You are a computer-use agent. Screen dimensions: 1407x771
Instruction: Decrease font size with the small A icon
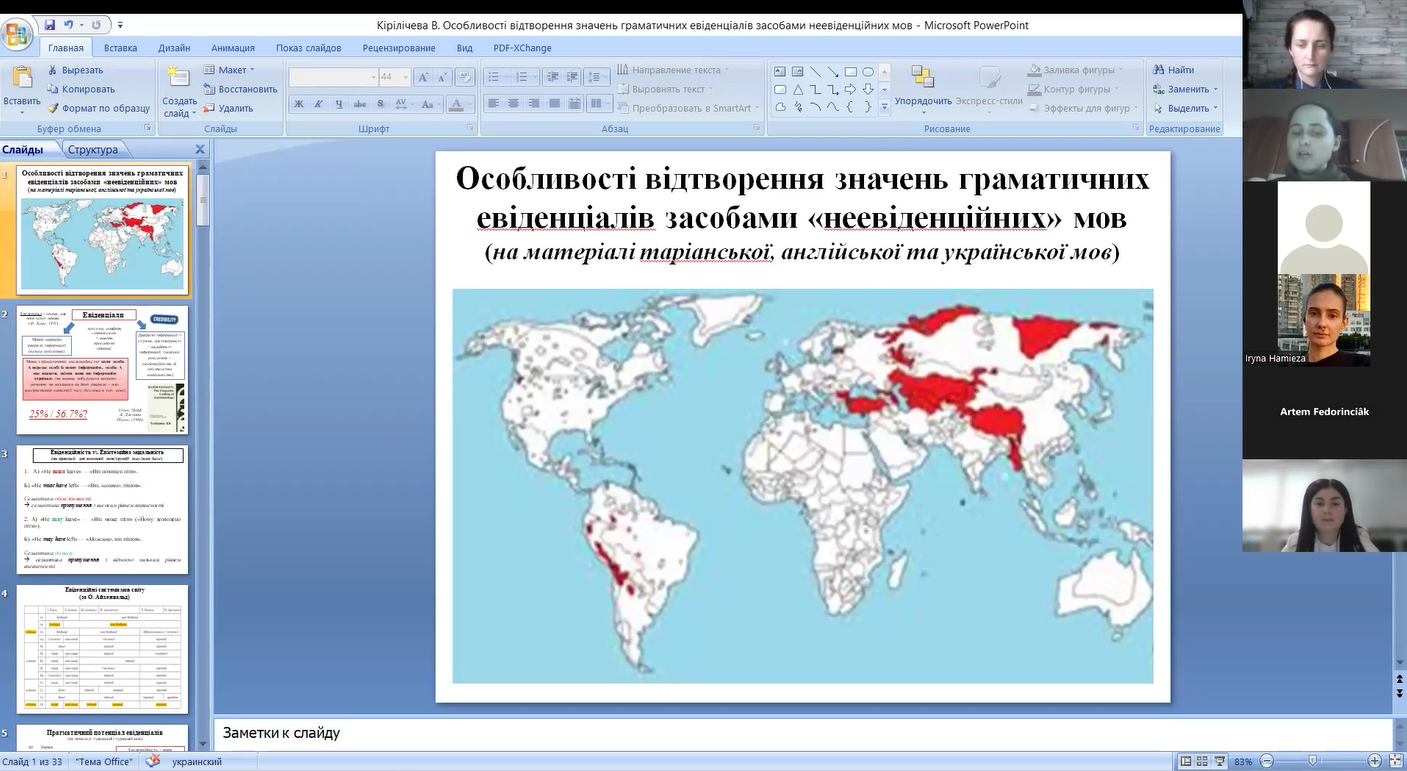point(441,77)
